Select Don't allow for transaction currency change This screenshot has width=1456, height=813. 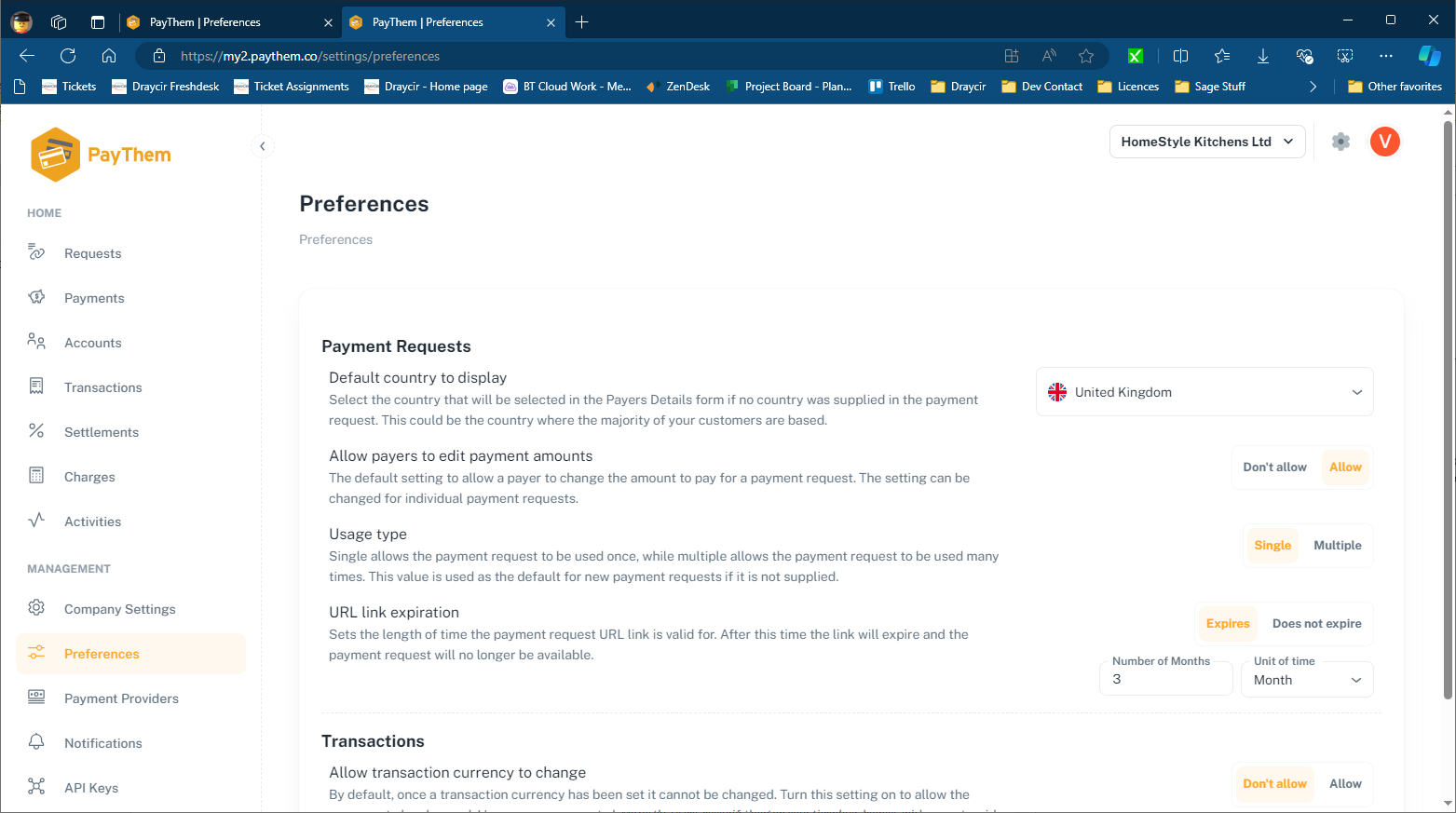[1274, 784]
